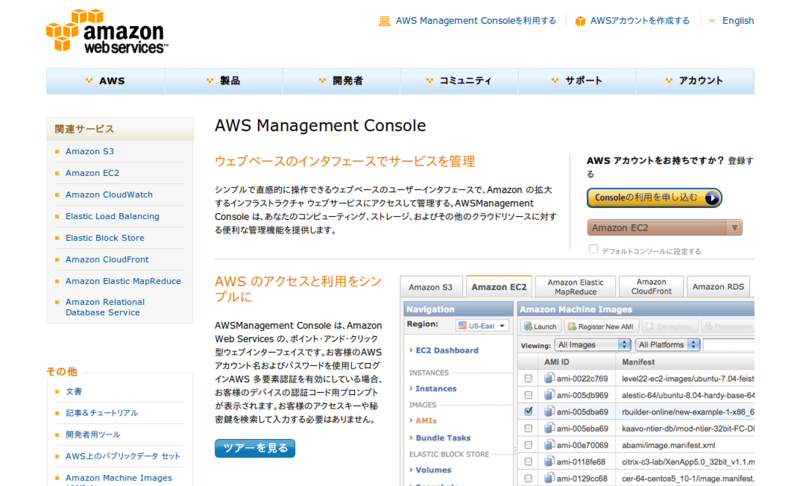Open AWS Management Consoleを利用する link
Viewport: 800px width, 486px height.
[x=476, y=21]
